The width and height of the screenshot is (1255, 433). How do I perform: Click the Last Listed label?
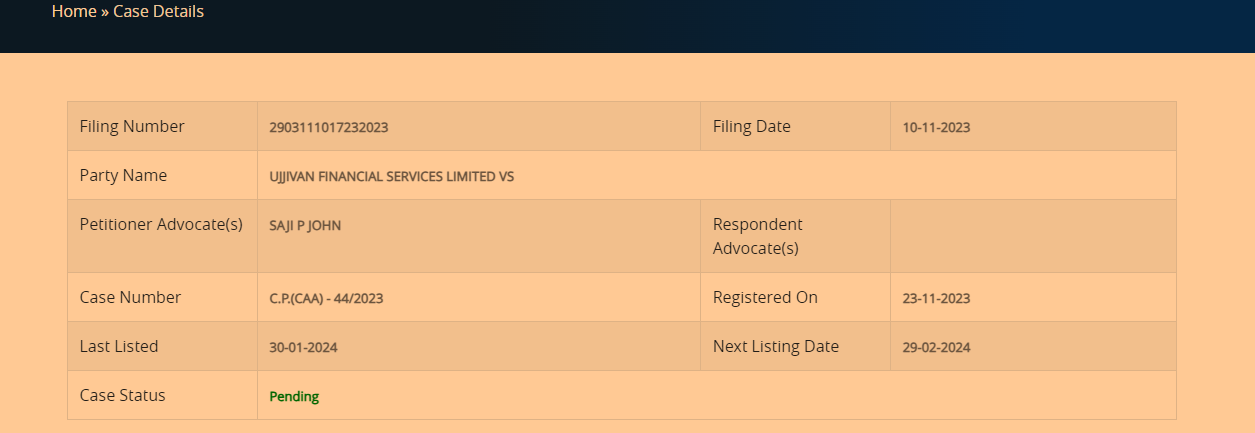[x=119, y=346]
